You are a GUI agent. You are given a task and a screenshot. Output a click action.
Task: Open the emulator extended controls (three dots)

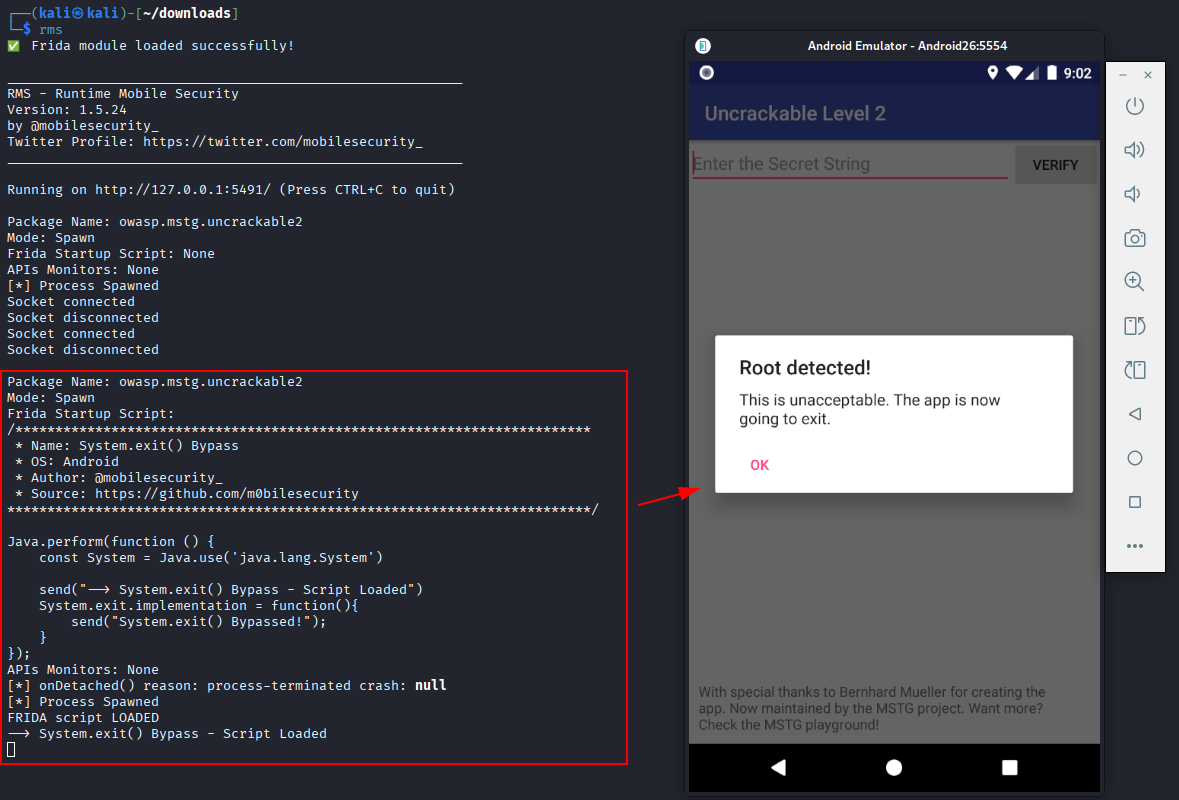pyautogui.click(x=1134, y=546)
